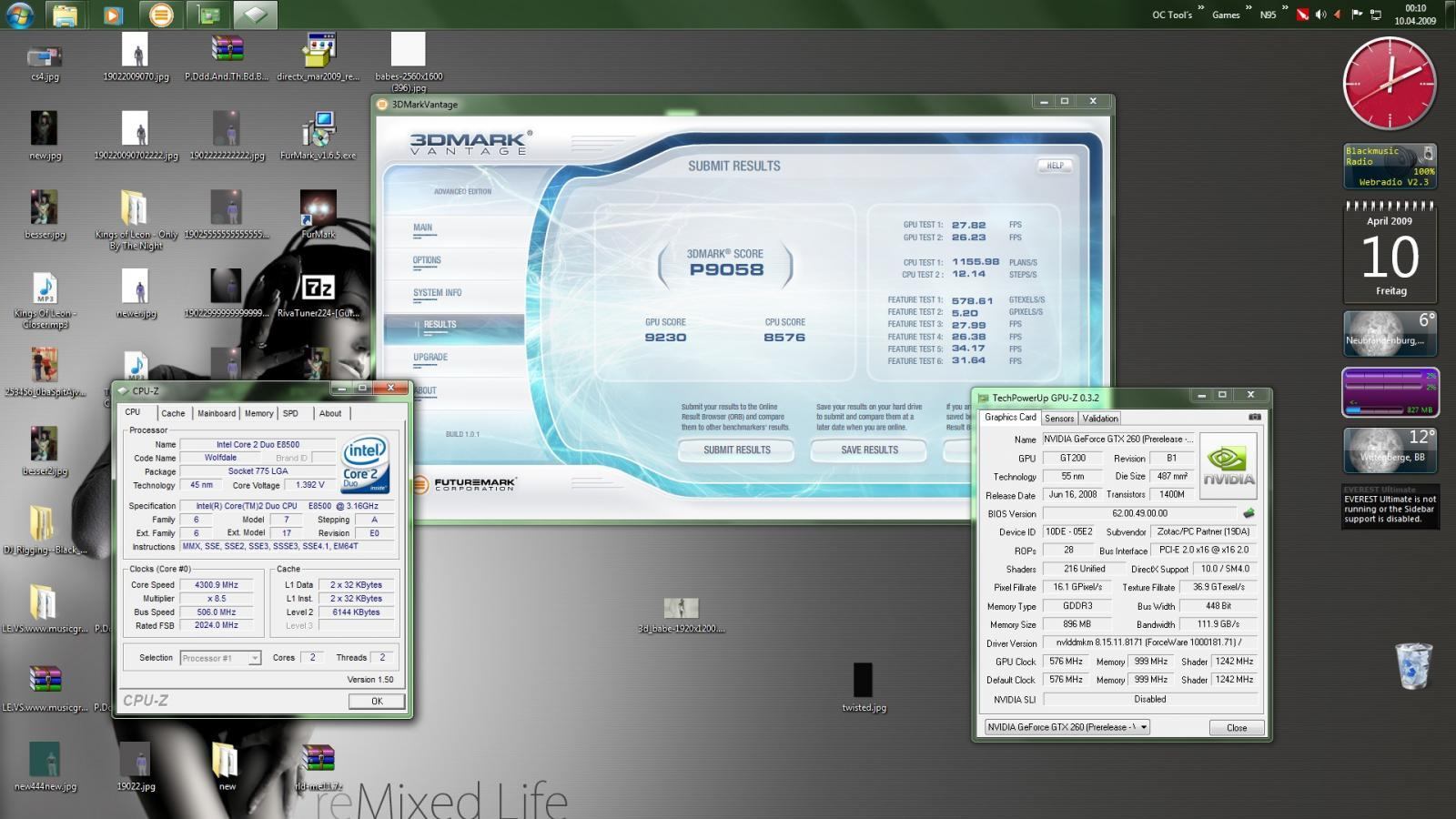Screen dimensions: 1456x819
Task: Click SUBMIT RESULTS button in 3DMark
Action: (736, 450)
